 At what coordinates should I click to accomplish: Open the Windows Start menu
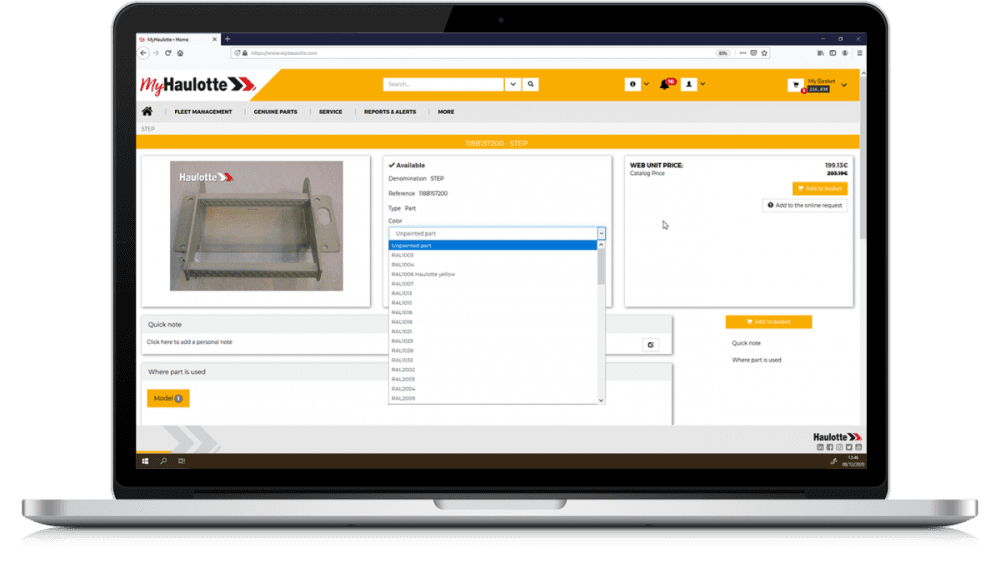pos(146,461)
